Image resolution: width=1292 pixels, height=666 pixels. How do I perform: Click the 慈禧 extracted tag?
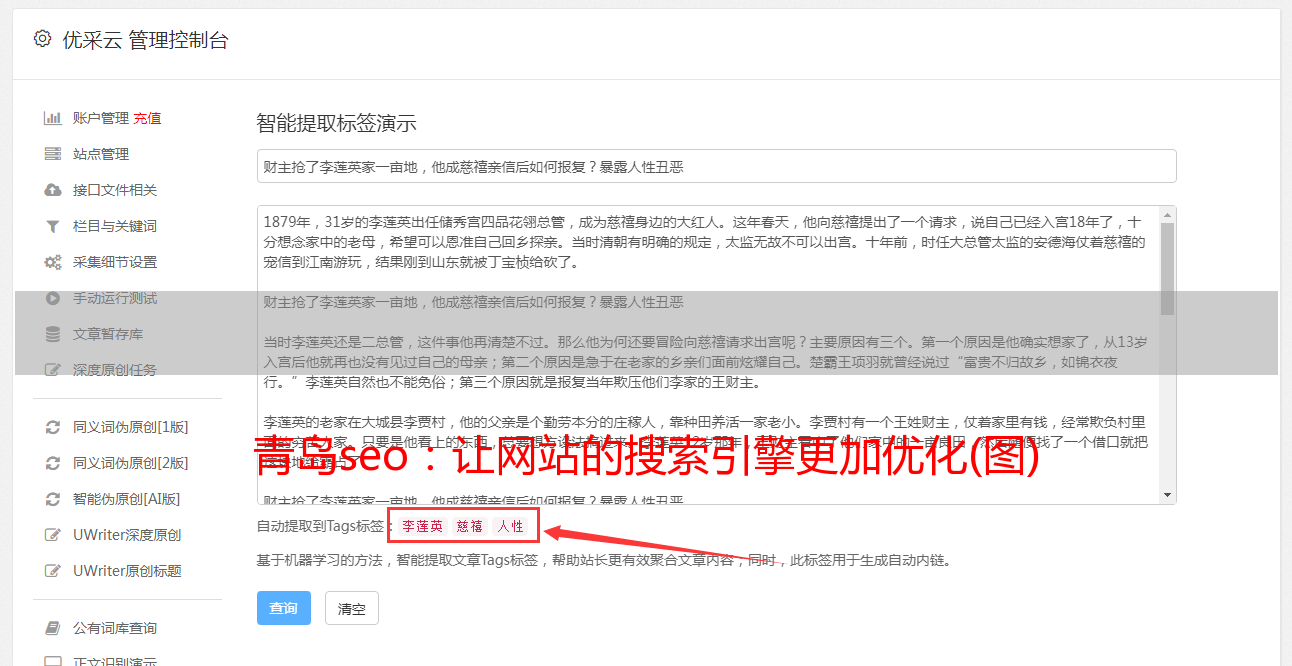tap(470, 526)
